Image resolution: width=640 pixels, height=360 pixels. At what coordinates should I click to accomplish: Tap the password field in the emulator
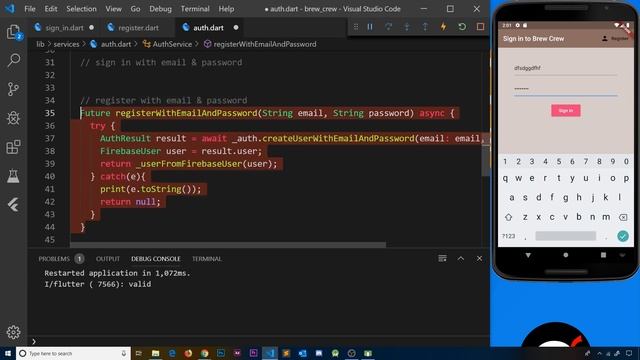coord(566,89)
